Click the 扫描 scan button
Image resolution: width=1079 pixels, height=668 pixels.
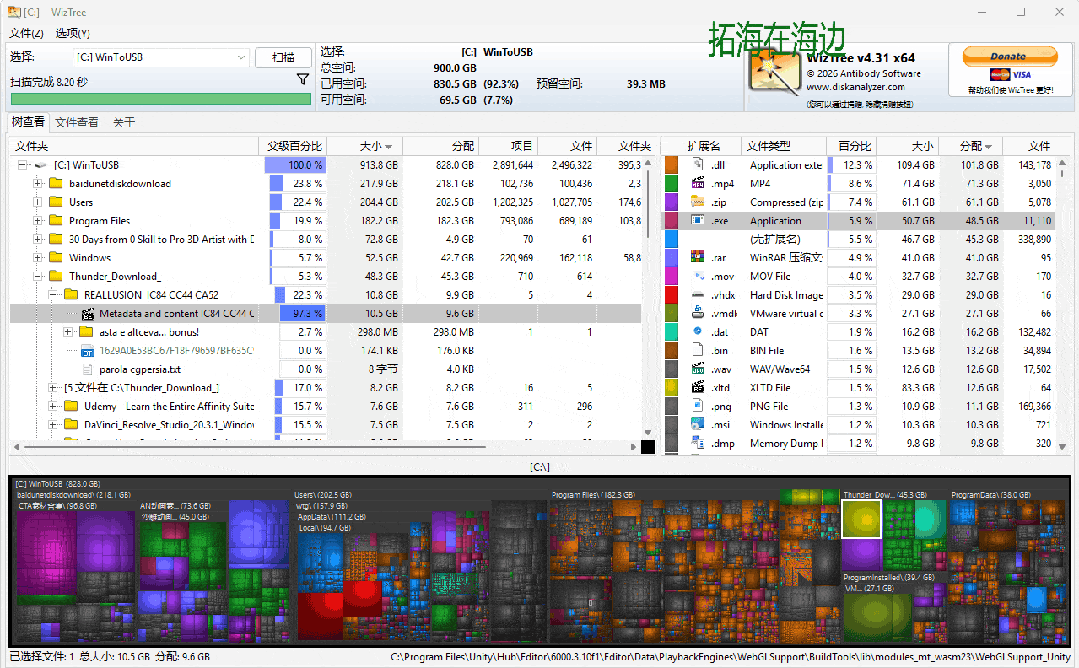click(283, 57)
